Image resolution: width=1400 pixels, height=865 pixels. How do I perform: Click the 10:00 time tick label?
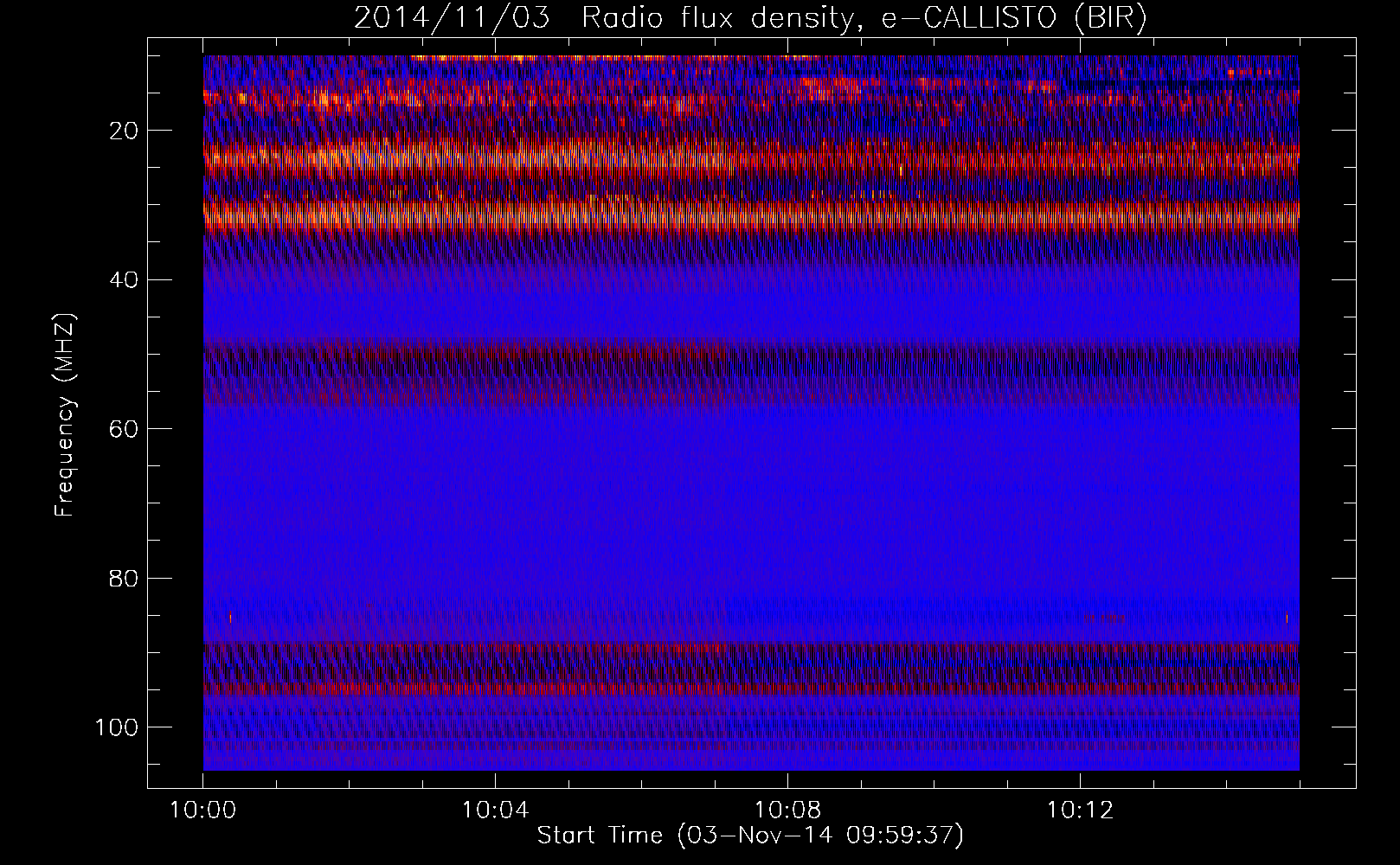coord(203,811)
